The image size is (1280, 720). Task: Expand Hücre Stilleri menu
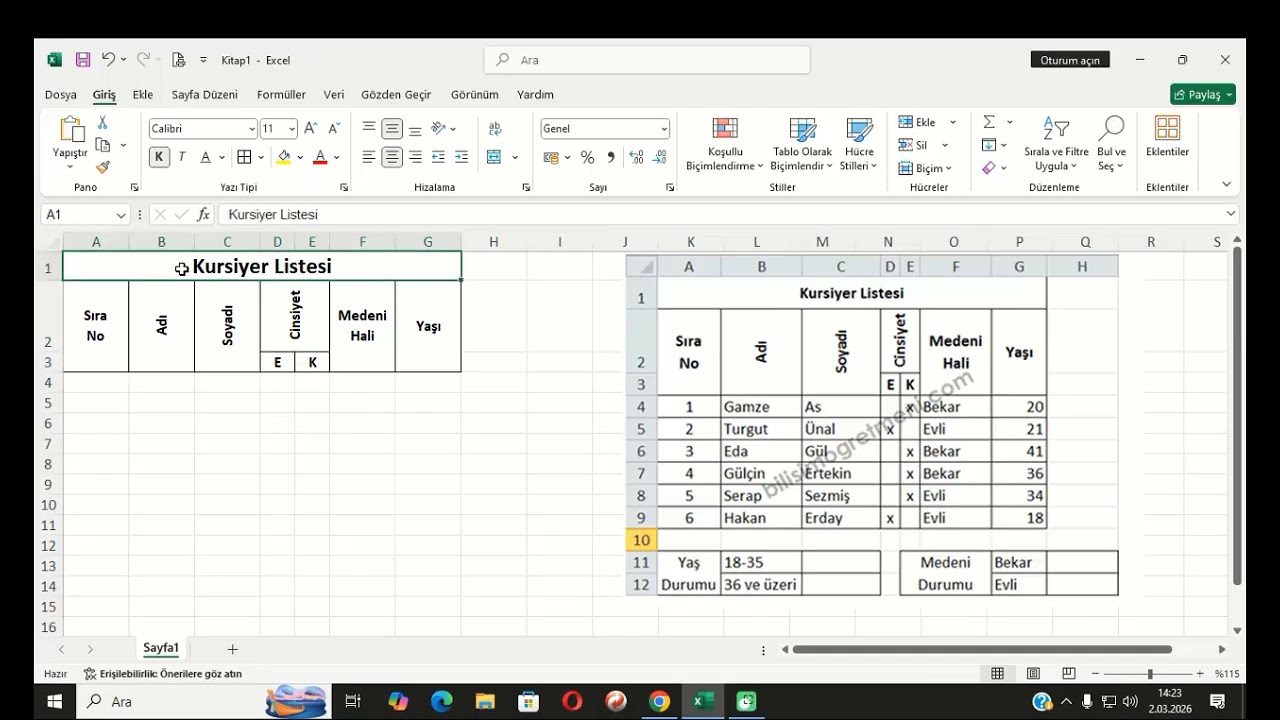[859, 145]
